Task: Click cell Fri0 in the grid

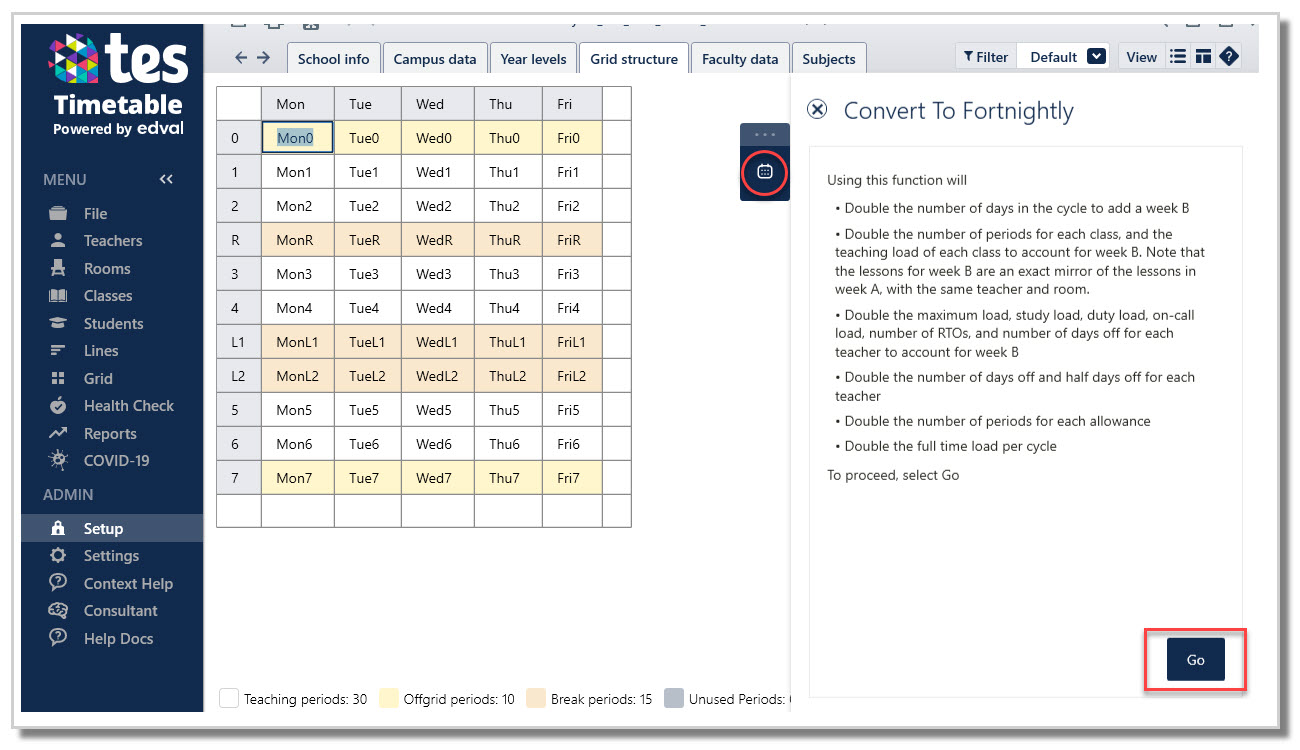Action: (572, 138)
